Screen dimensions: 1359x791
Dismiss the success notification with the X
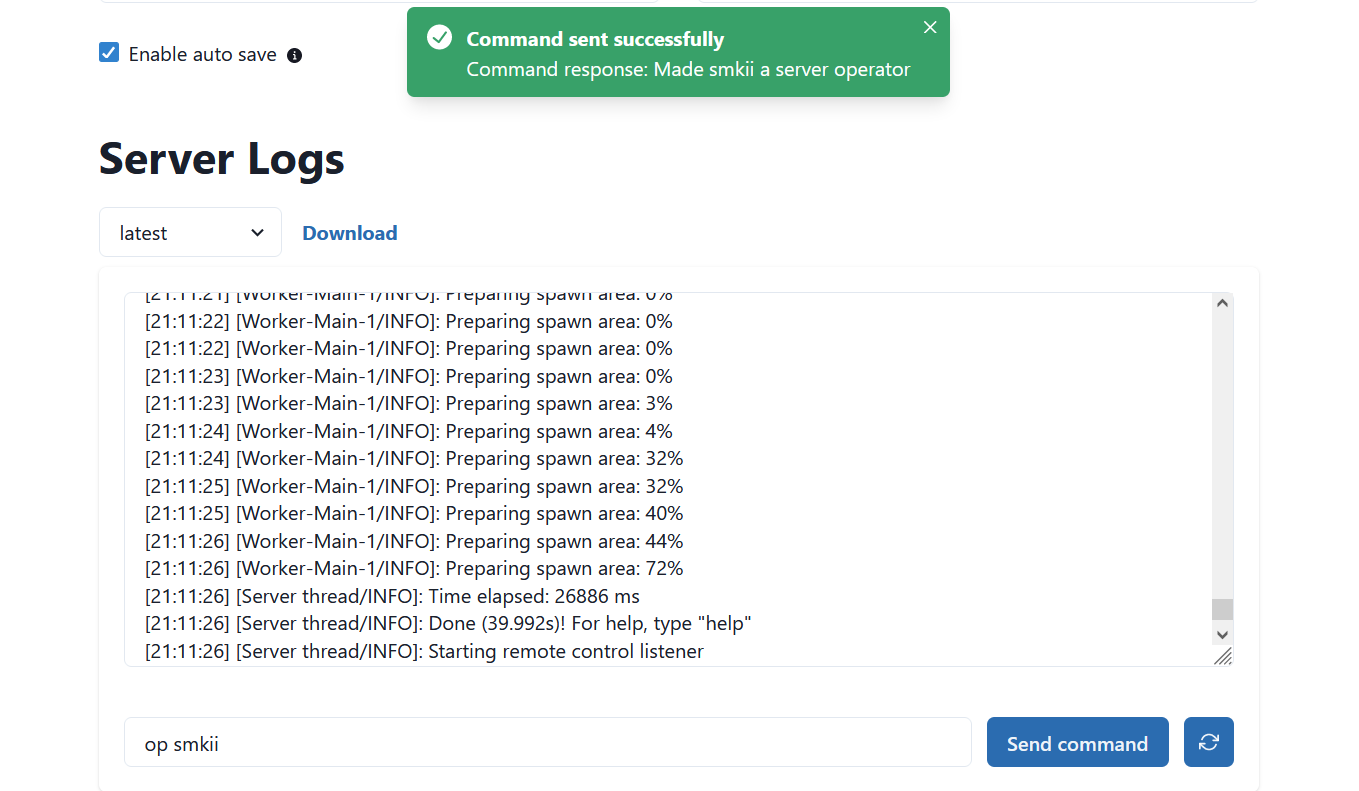coord(930,28)
